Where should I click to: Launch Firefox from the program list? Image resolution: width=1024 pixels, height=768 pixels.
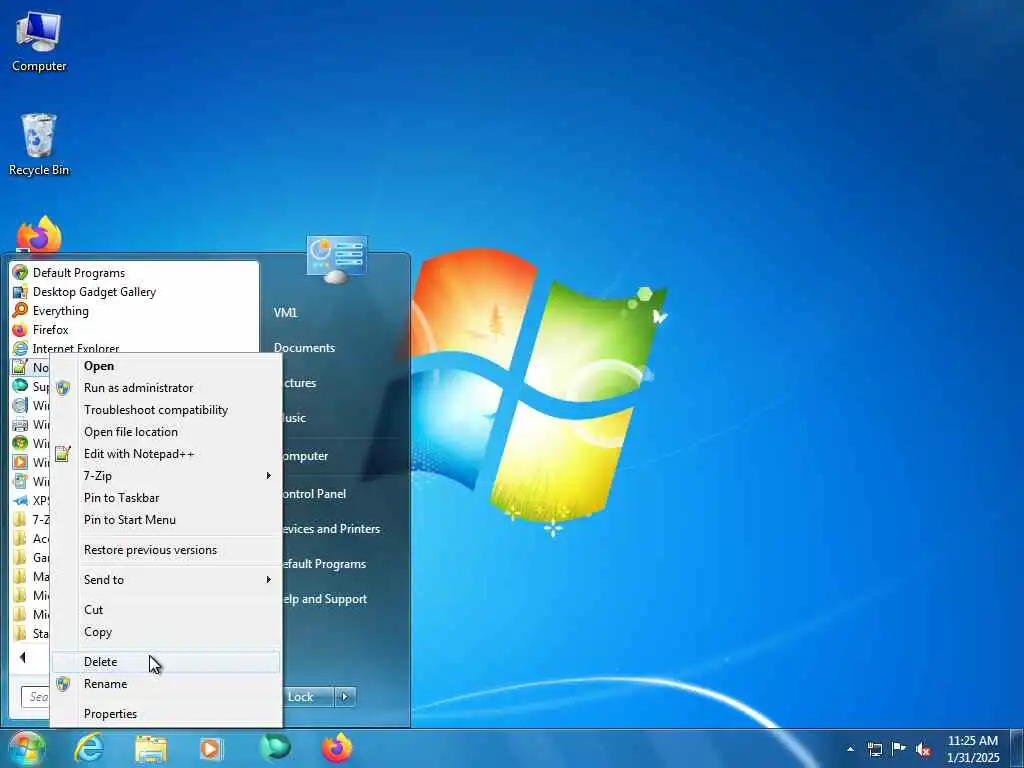click(x=135, y=329)
